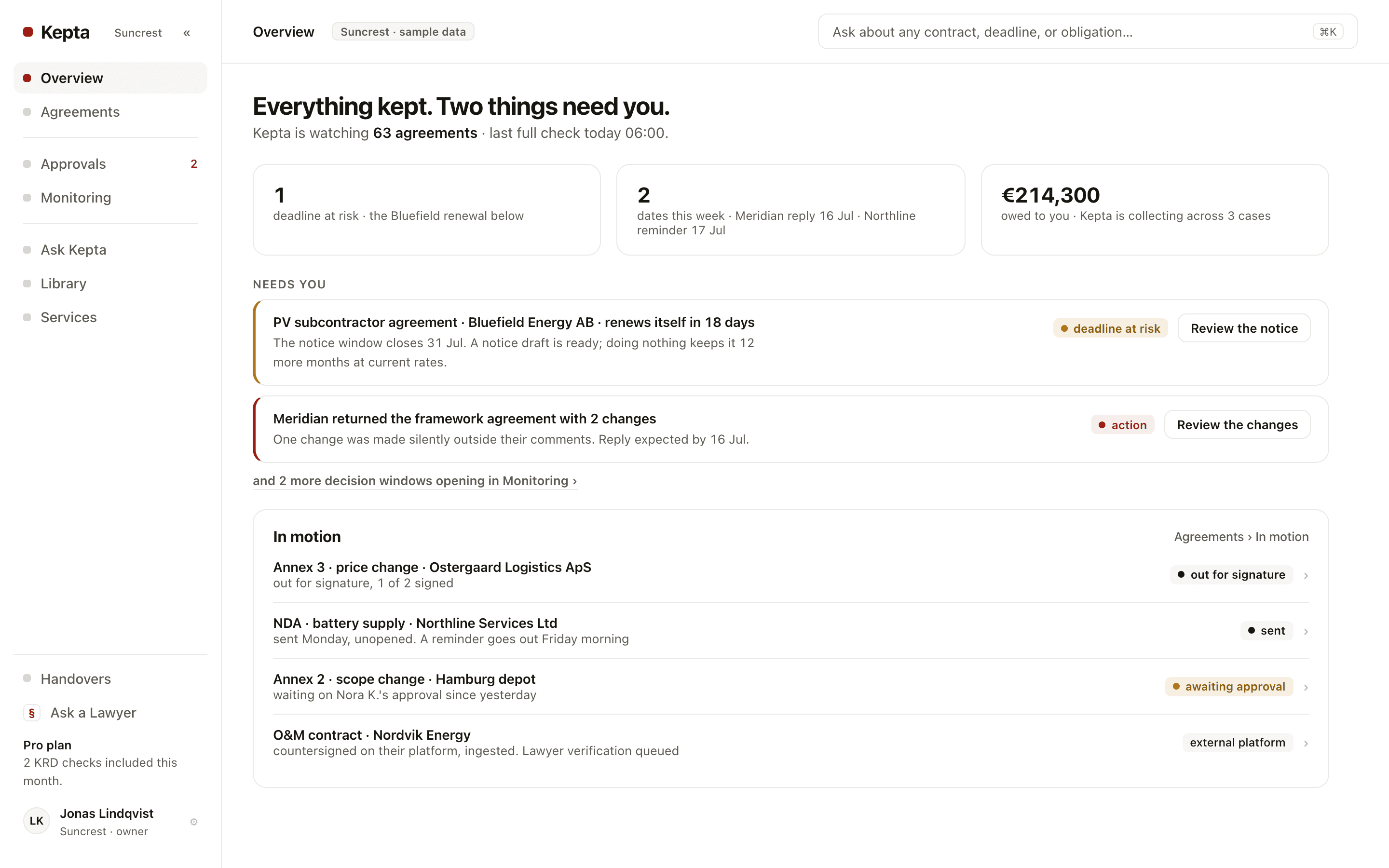The width and height of the screenshot is (1389, 868).
Task: Click the external platform badge
Action: click(x=1238, y=742)
